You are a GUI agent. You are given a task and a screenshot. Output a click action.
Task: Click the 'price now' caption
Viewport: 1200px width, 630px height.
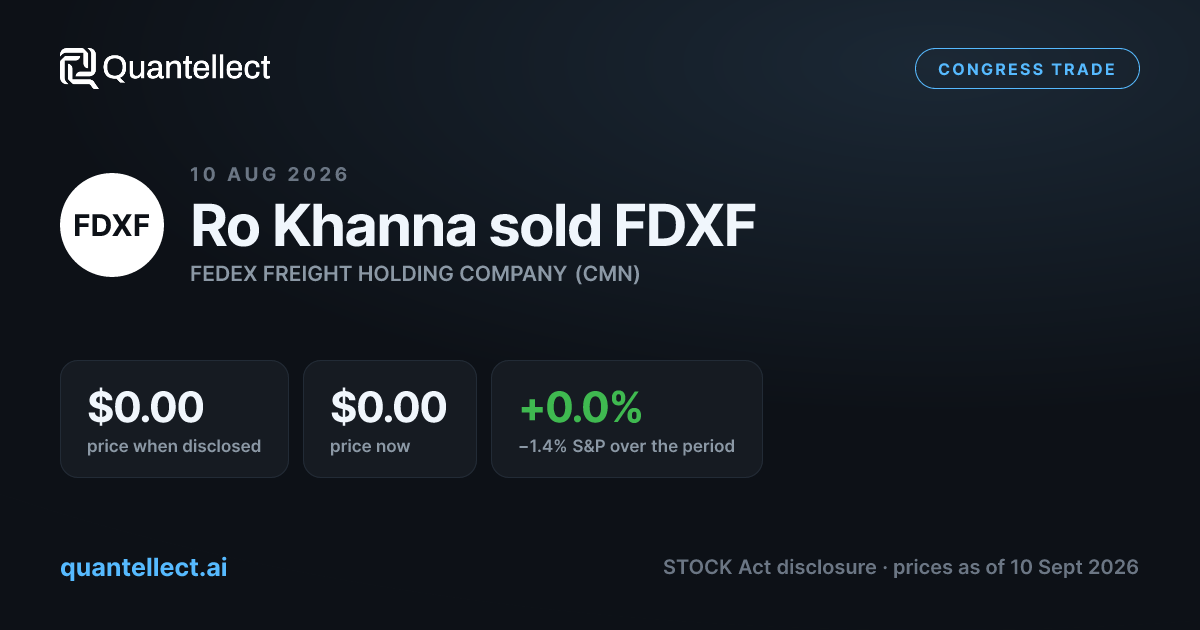[x=370, y=446]
